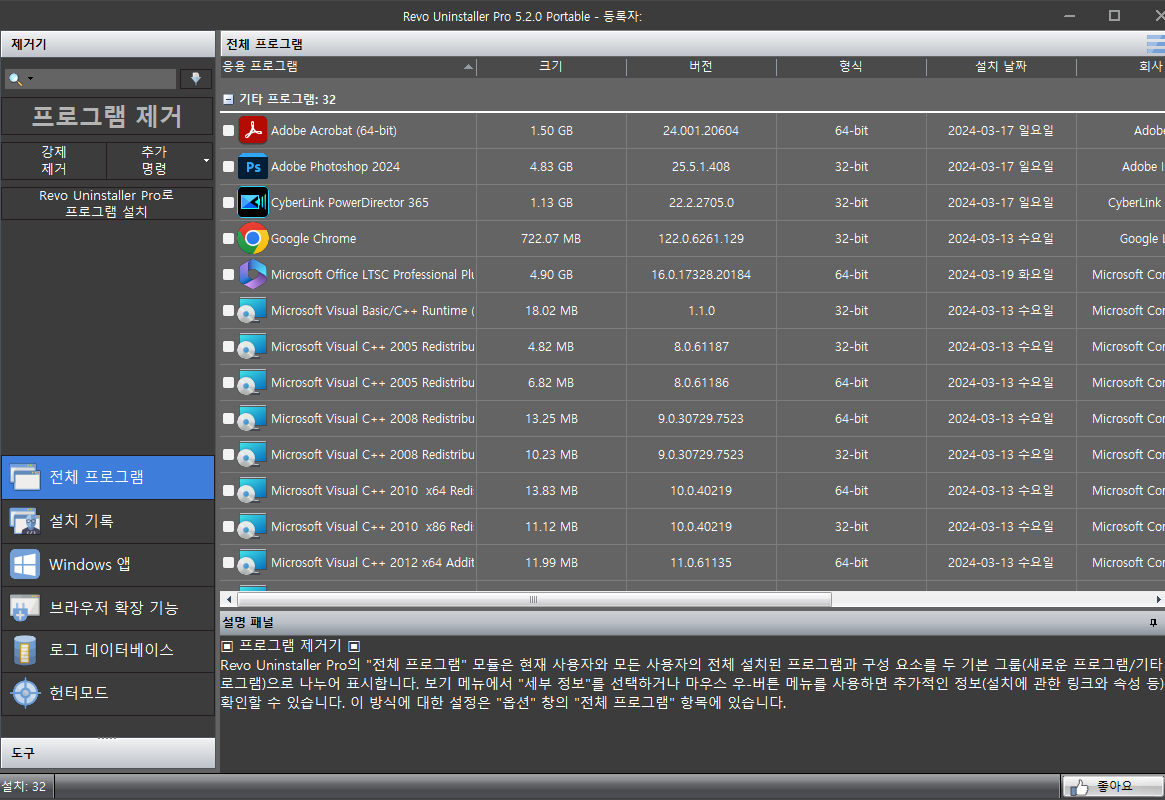This screenshot has height=800, width=1165.
Task: Sort by 형식 column header
Action: pyautogui.click(x=851, y=66)
